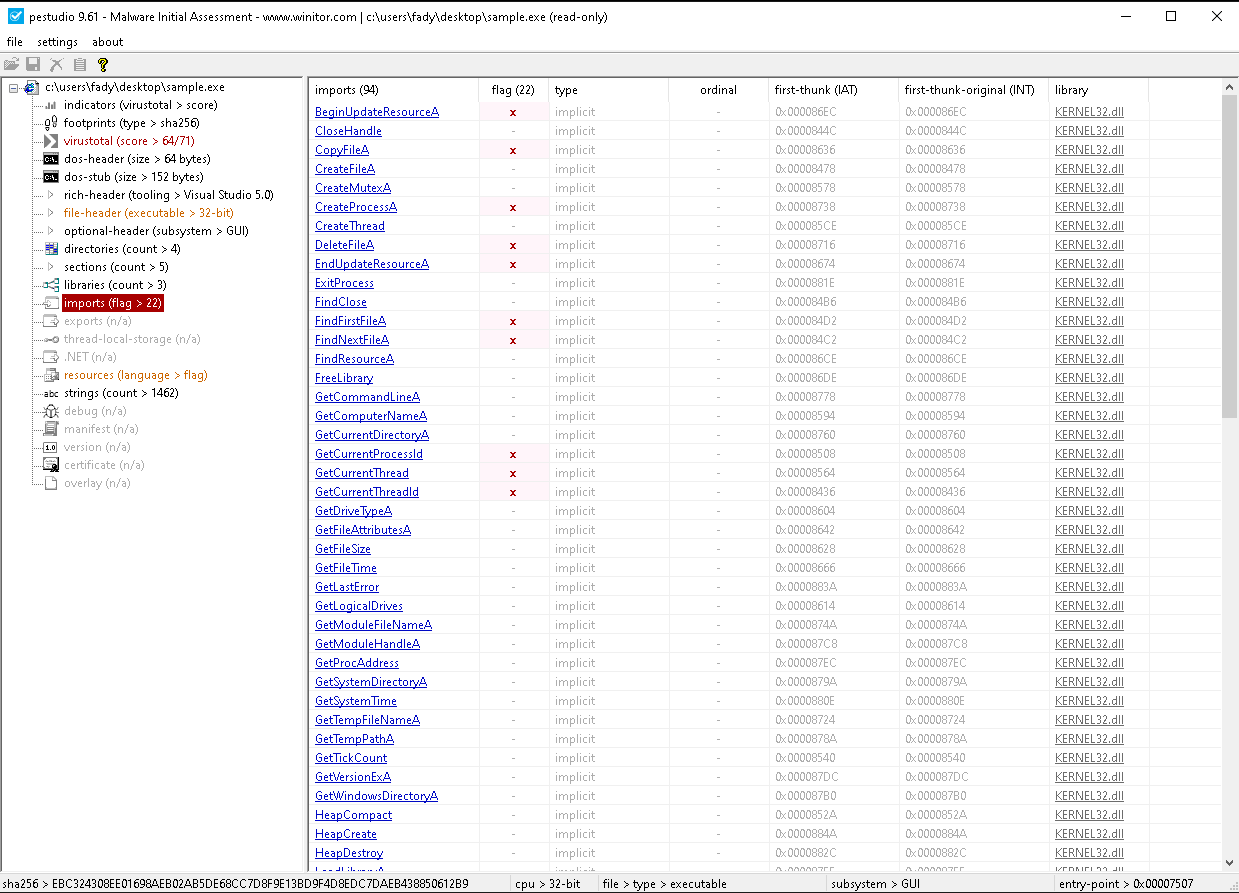Select strings (count > 1462) tree item
Image resolution: width=1239 pixels, height=893 pixels.
tap(121, 393)
